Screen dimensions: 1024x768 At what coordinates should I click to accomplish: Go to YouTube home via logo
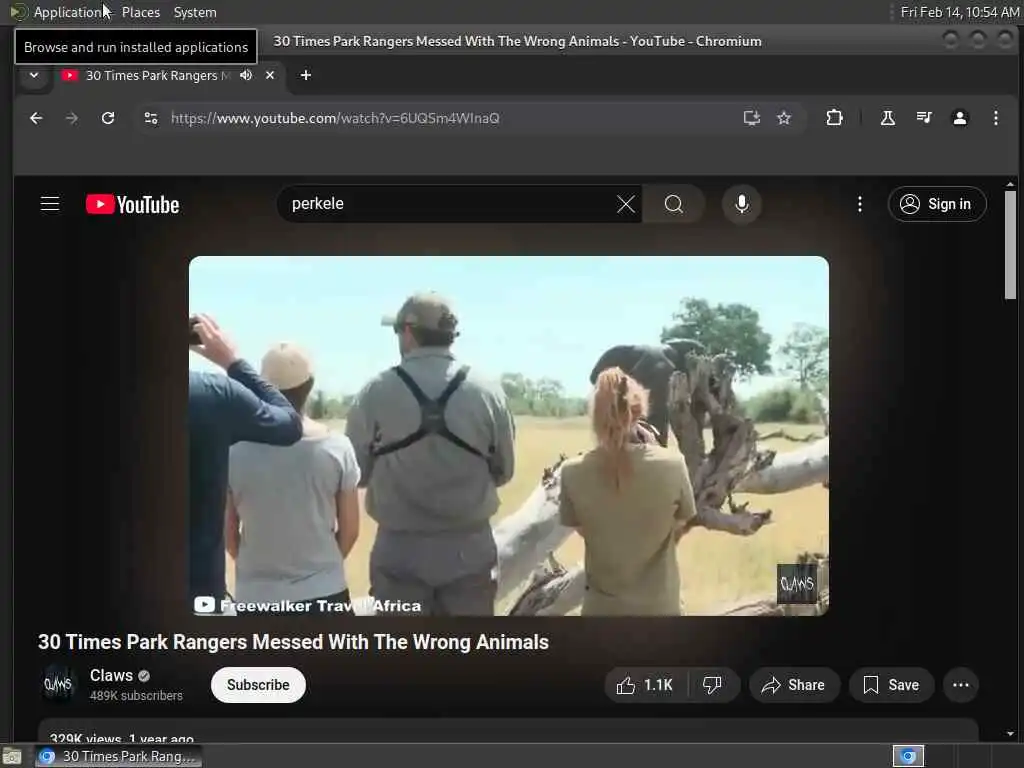point(133,204)
